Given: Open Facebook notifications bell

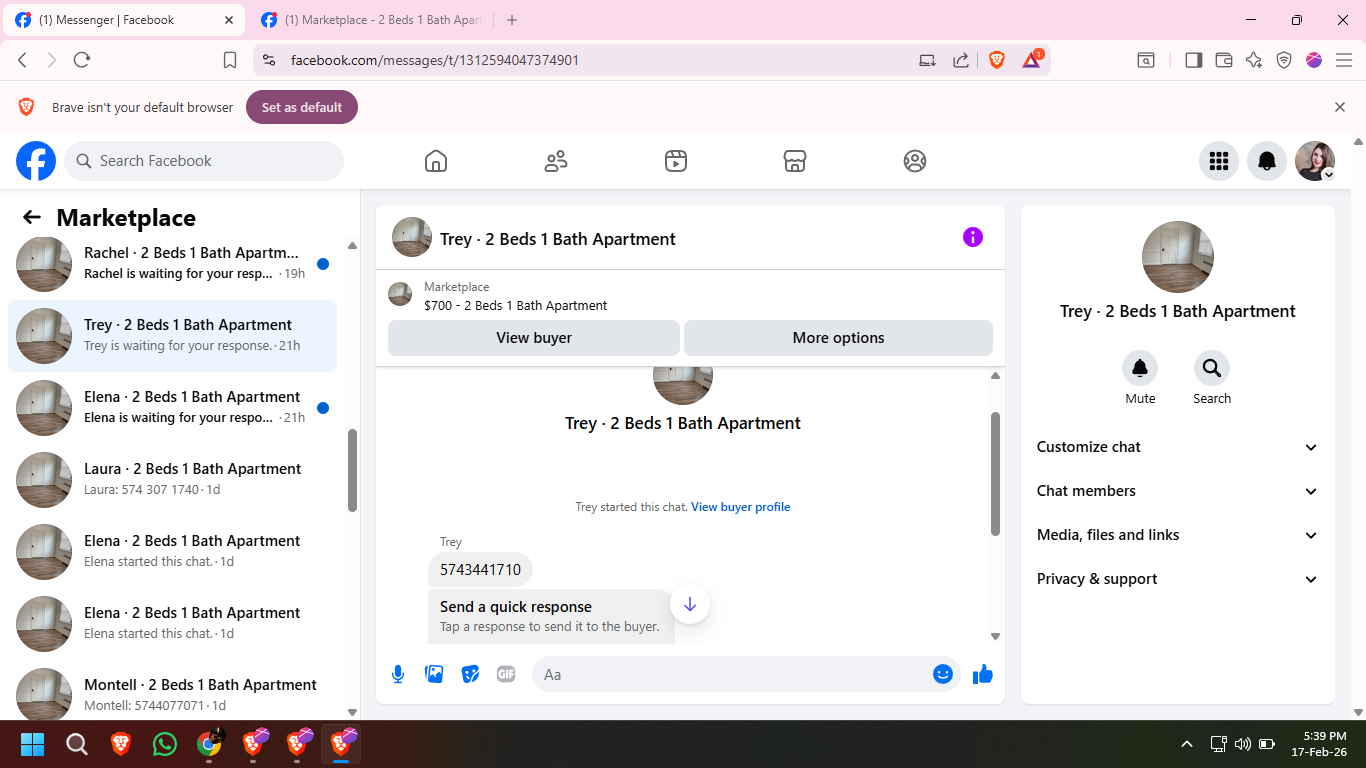Looking at the screenshot, I should tap(1267, 161).
